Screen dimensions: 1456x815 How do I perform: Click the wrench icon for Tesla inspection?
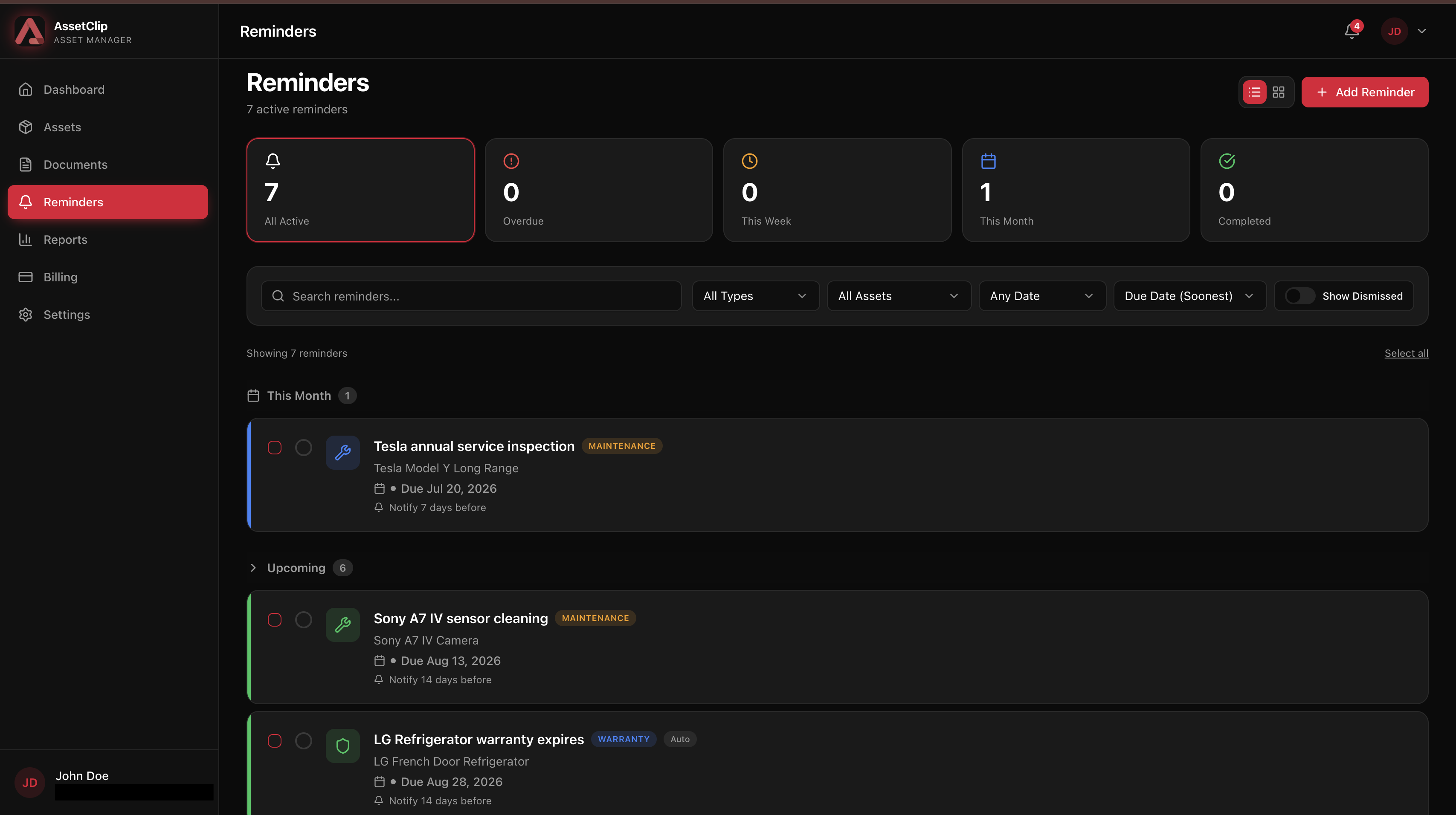click(x=342, y=452)
